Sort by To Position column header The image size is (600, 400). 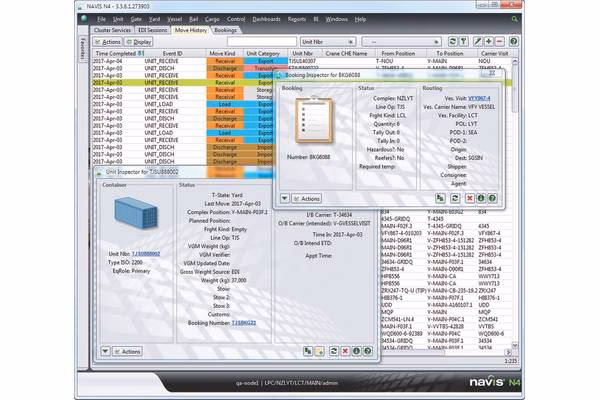(x=450, y=54)
